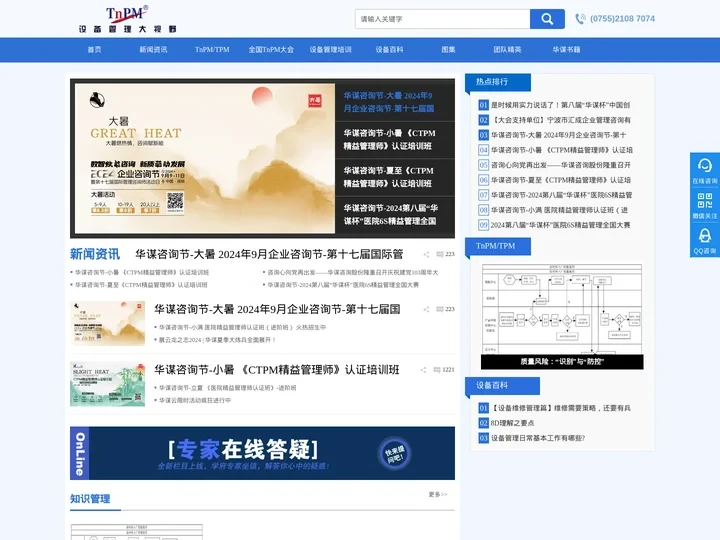Click the 09 badge in 热点排行
The width and height of the screenshot is (720, 540).
(x=483, y=225)
